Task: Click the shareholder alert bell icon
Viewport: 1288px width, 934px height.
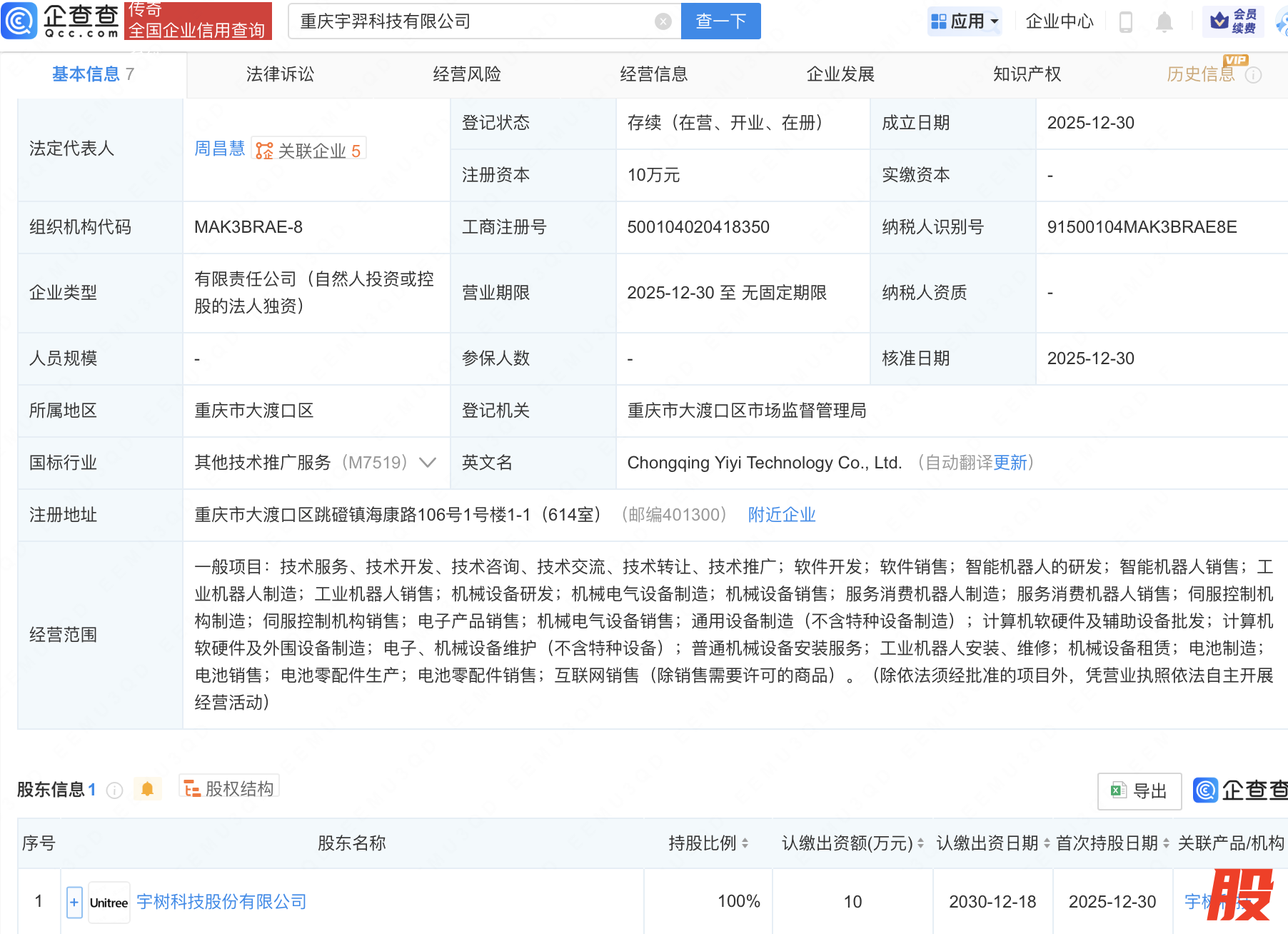Action: (147, 789)
